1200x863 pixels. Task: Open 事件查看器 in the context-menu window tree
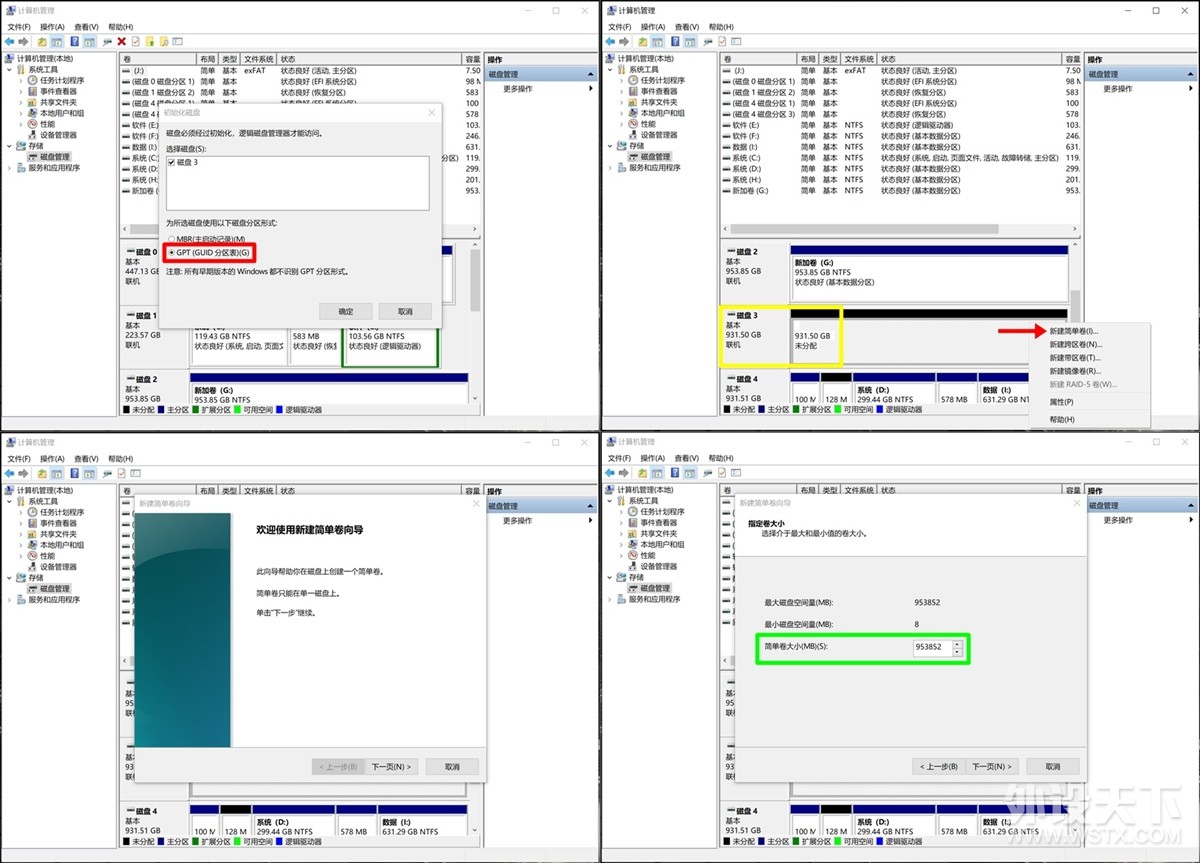[x=658, y=92]
